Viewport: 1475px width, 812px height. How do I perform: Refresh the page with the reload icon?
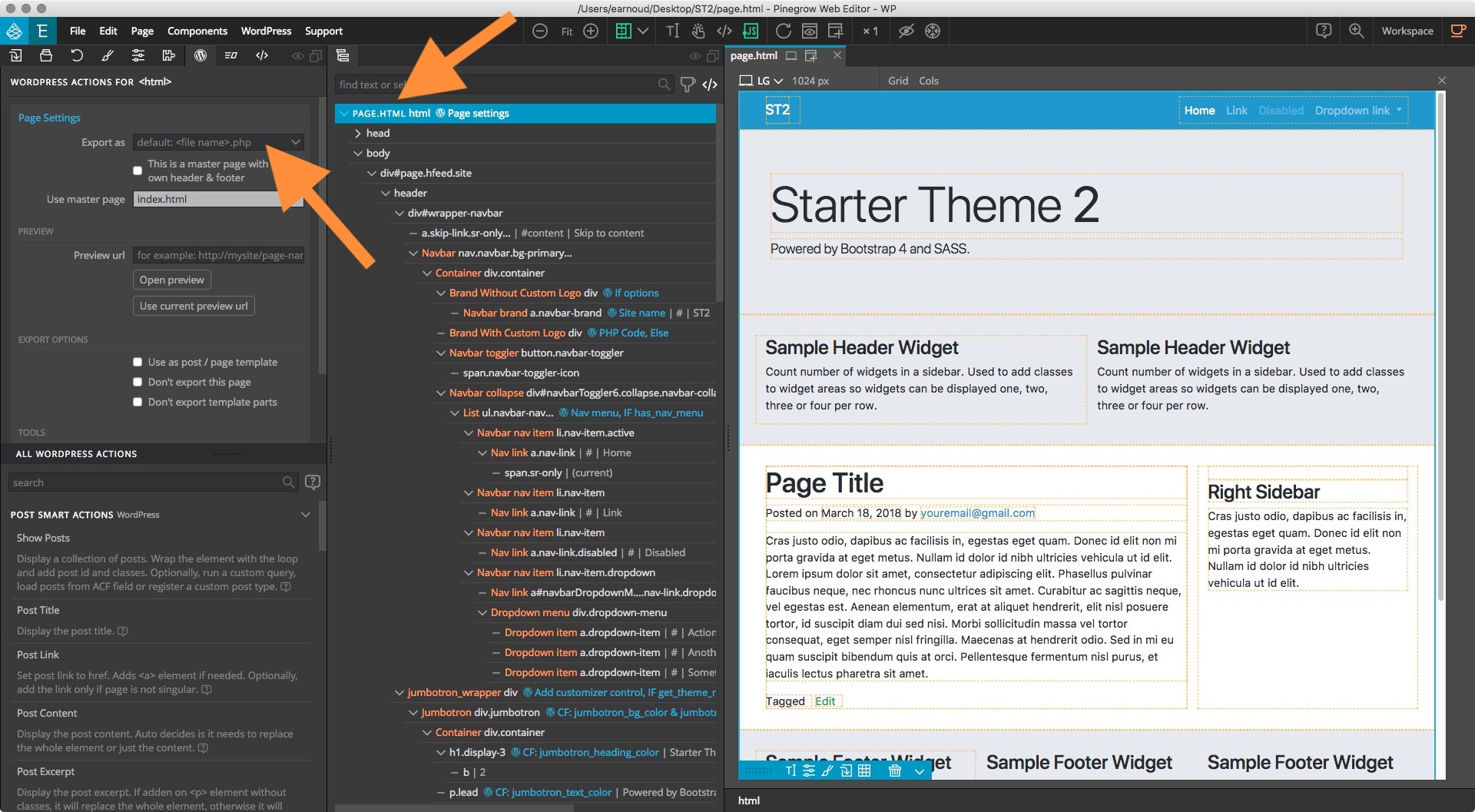(x=783, y=31)
